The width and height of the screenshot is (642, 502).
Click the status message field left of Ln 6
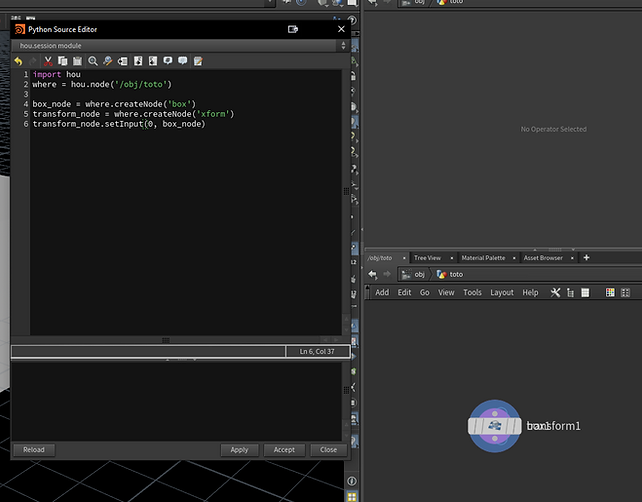(148, 351)
